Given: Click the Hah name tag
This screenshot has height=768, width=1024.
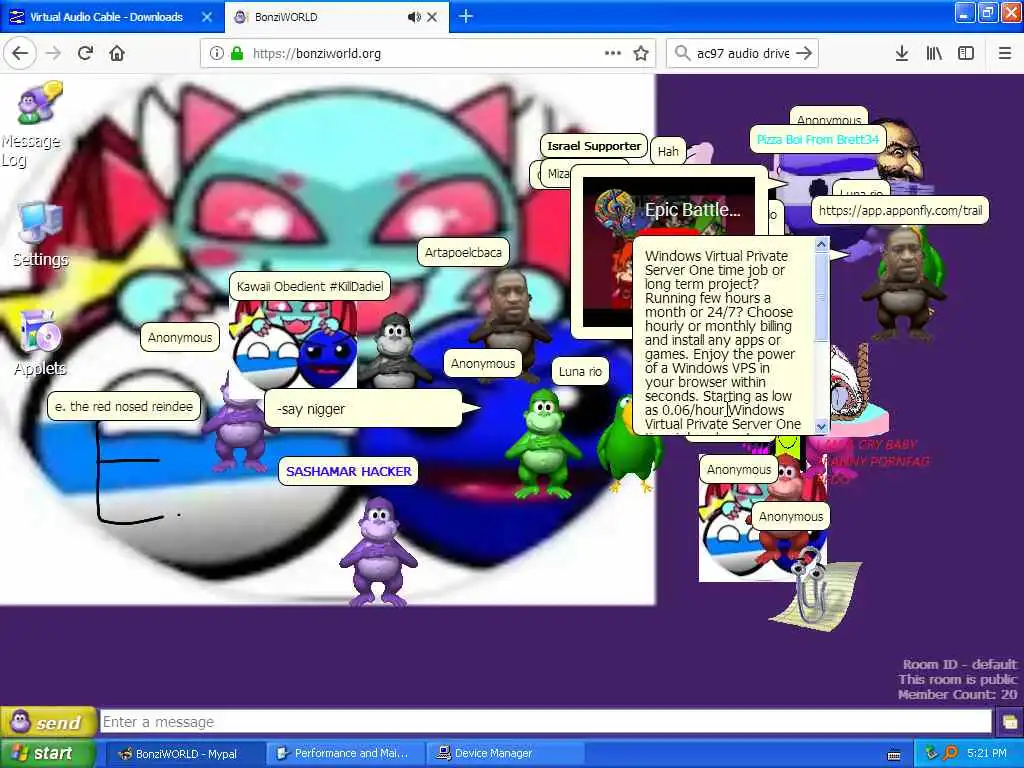Looking at the screenshot, I should point(668,152).
